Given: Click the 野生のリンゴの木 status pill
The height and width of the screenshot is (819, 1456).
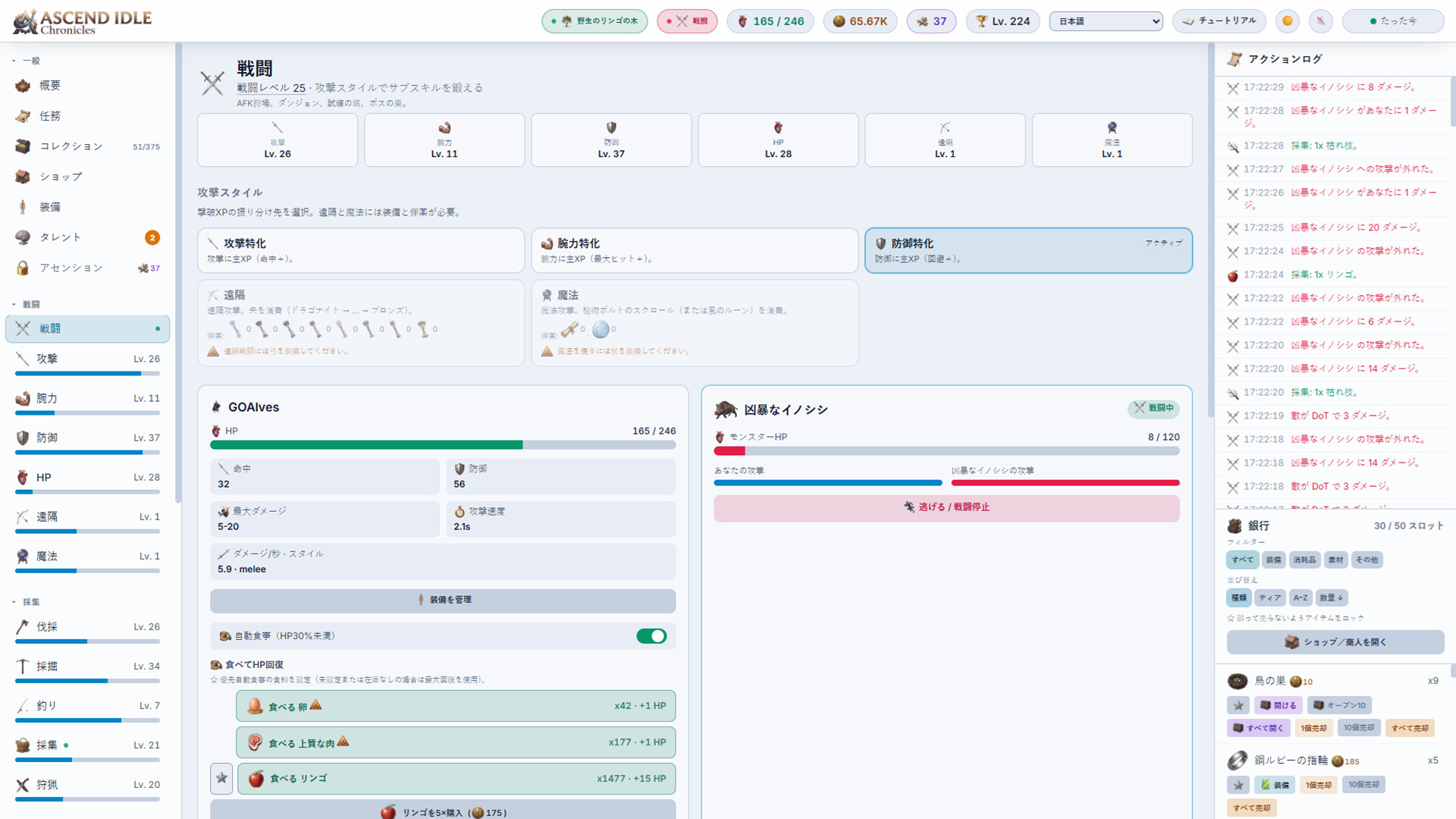Looking at the screenshot, I should pyautogui.click(x=595, y=21).
